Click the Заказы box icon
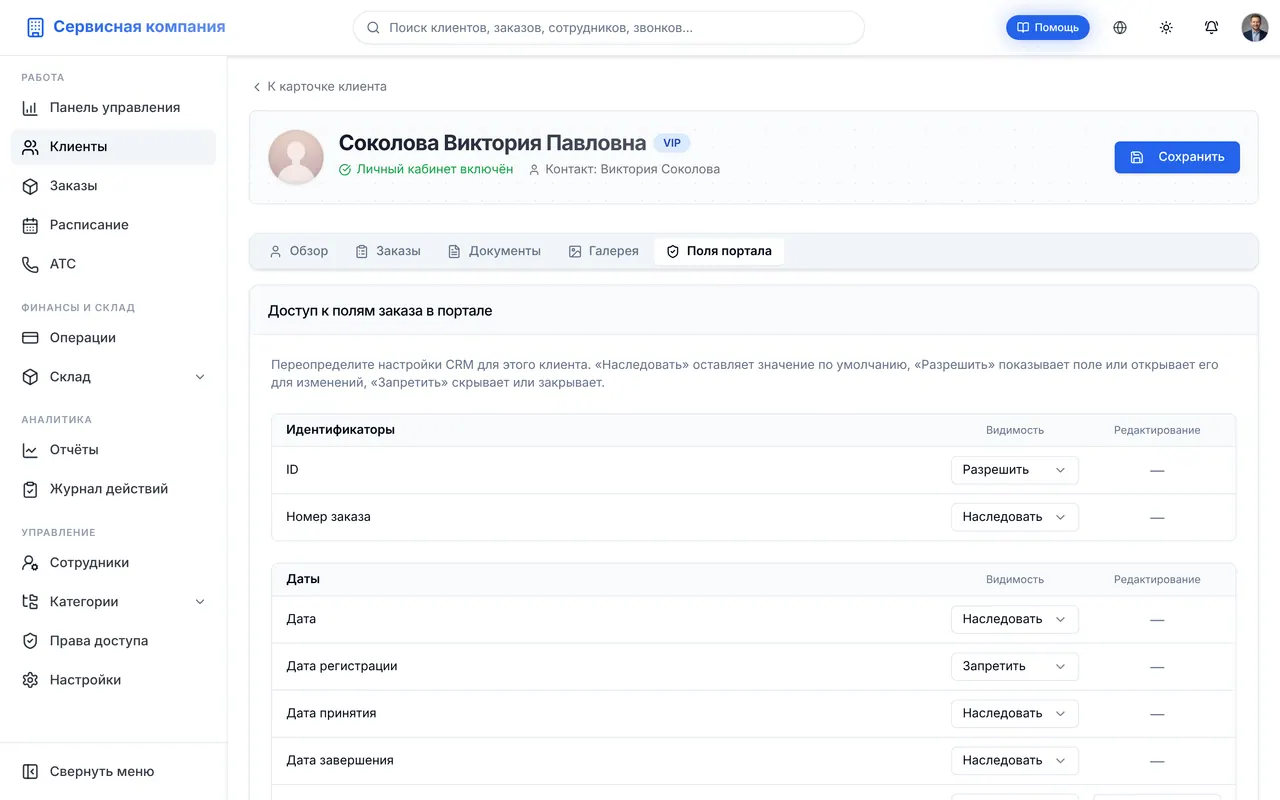1280x800 pixels. pyautogui.click(x=30, y=185)
